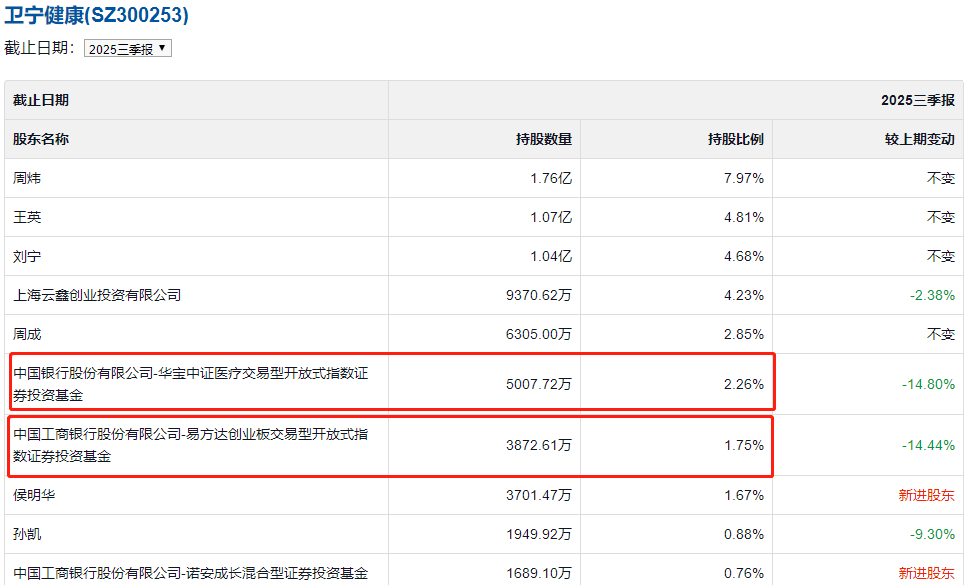Click 侯明华's 新进股东 label
The height and width of the screenshot is (585, 968).
point(927,495)
